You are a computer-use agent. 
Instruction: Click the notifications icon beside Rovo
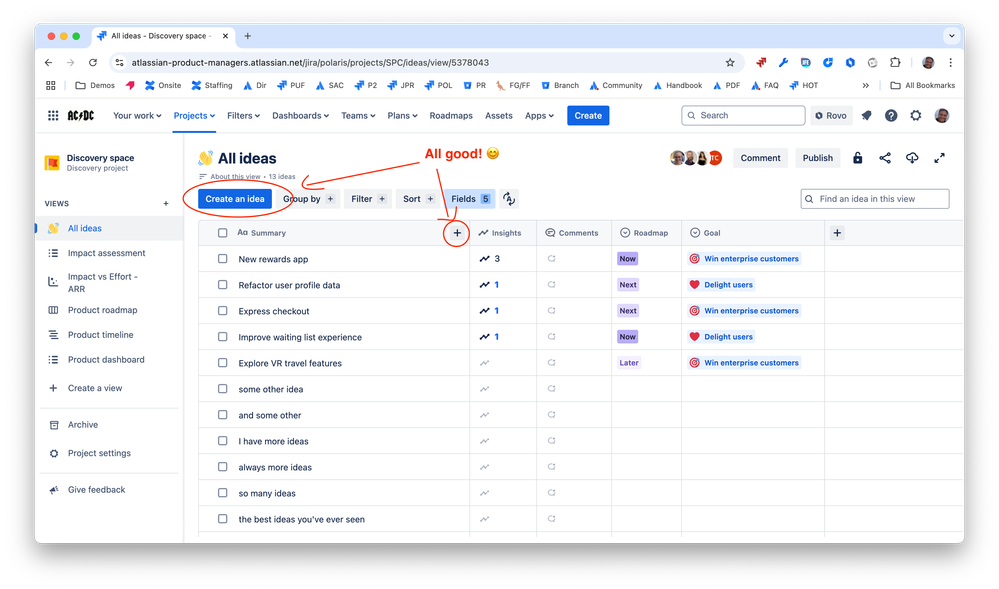click(x=866, y=115)
